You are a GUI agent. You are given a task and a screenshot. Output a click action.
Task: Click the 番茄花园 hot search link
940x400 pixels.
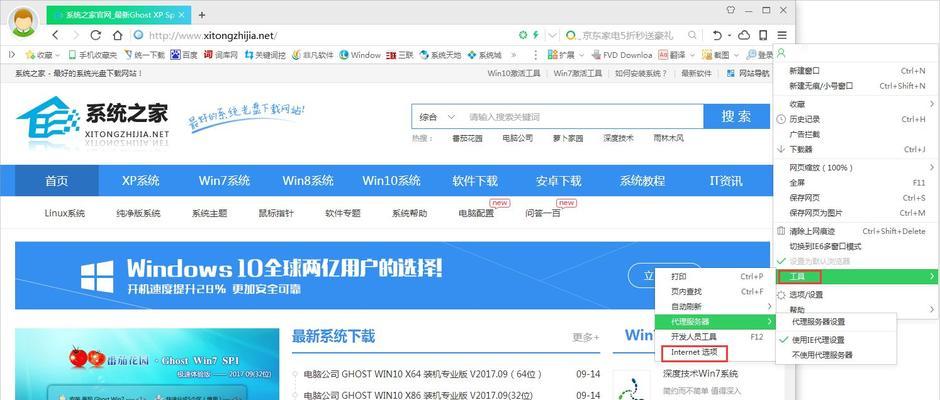467,138
